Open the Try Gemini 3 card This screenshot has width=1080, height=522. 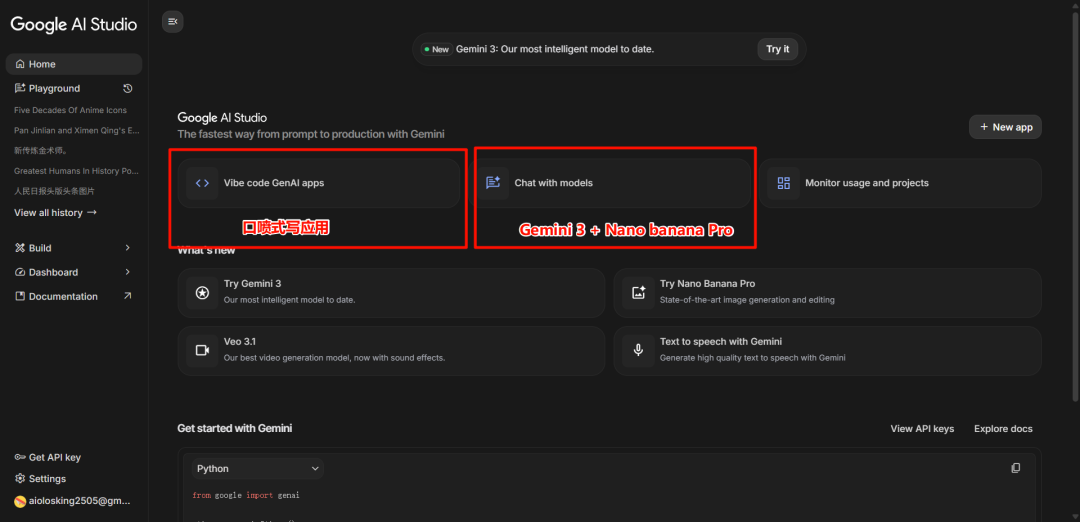(x=391, y=293)
